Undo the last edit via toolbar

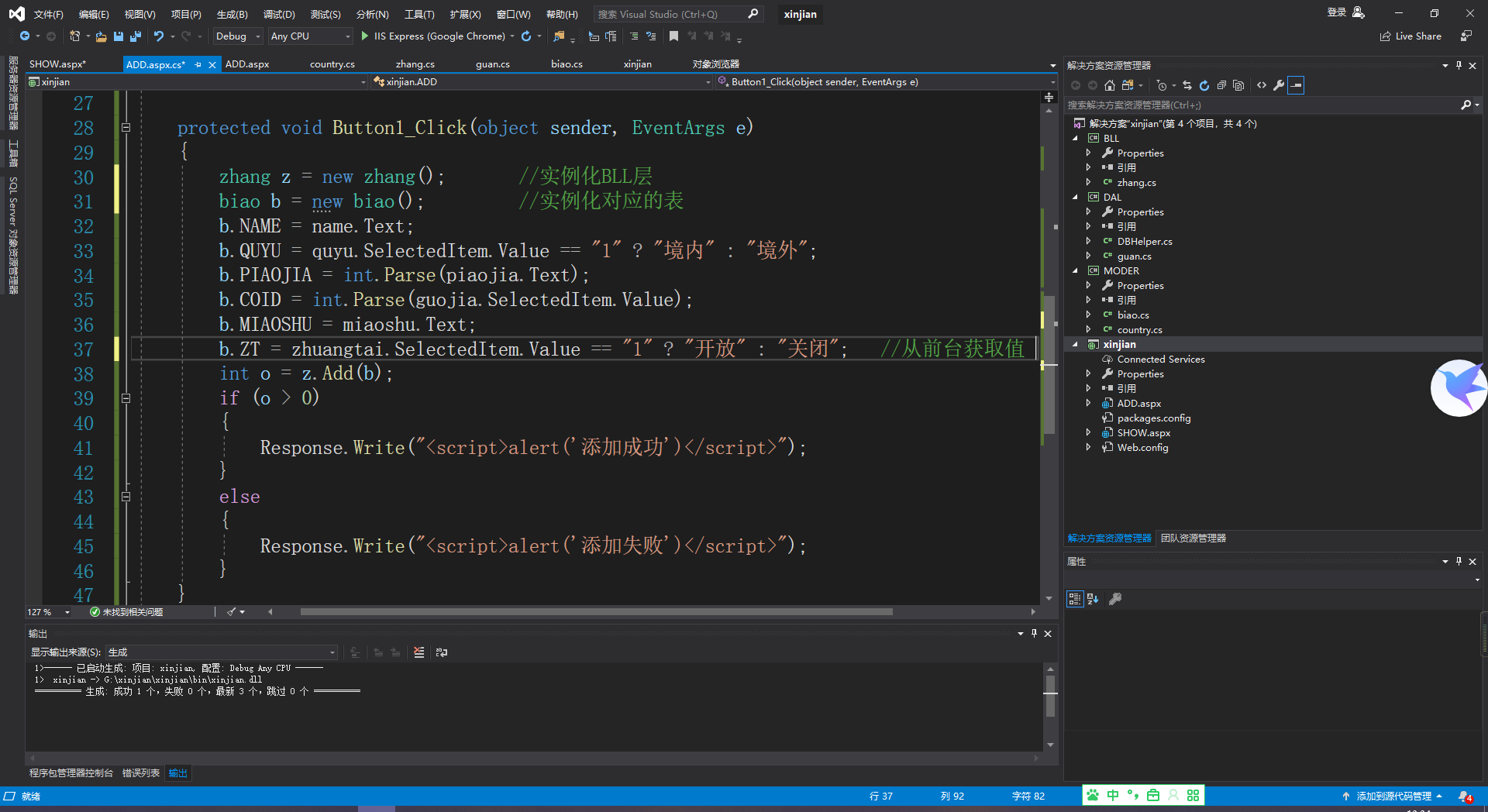pos(159,36)
